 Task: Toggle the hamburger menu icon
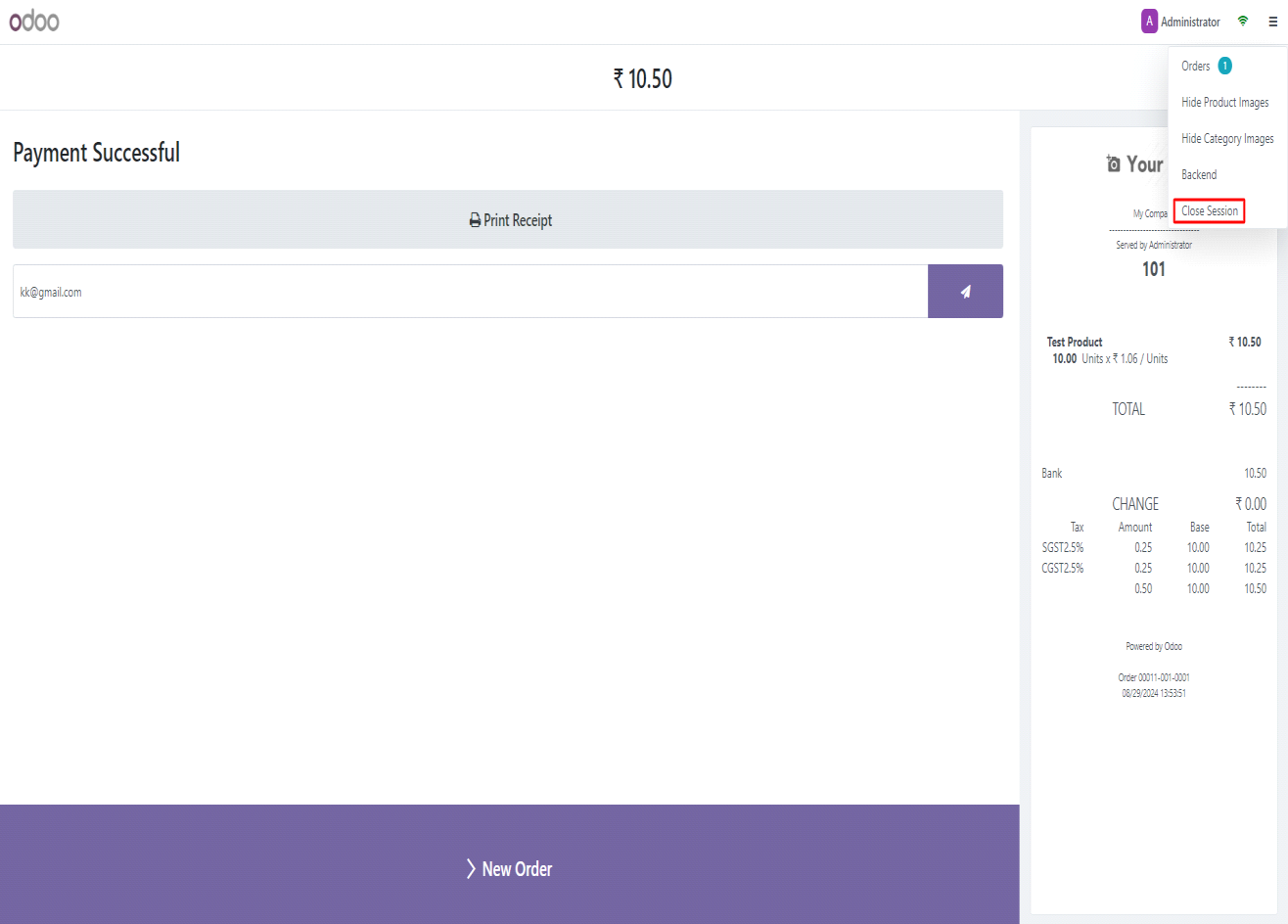1272,22
